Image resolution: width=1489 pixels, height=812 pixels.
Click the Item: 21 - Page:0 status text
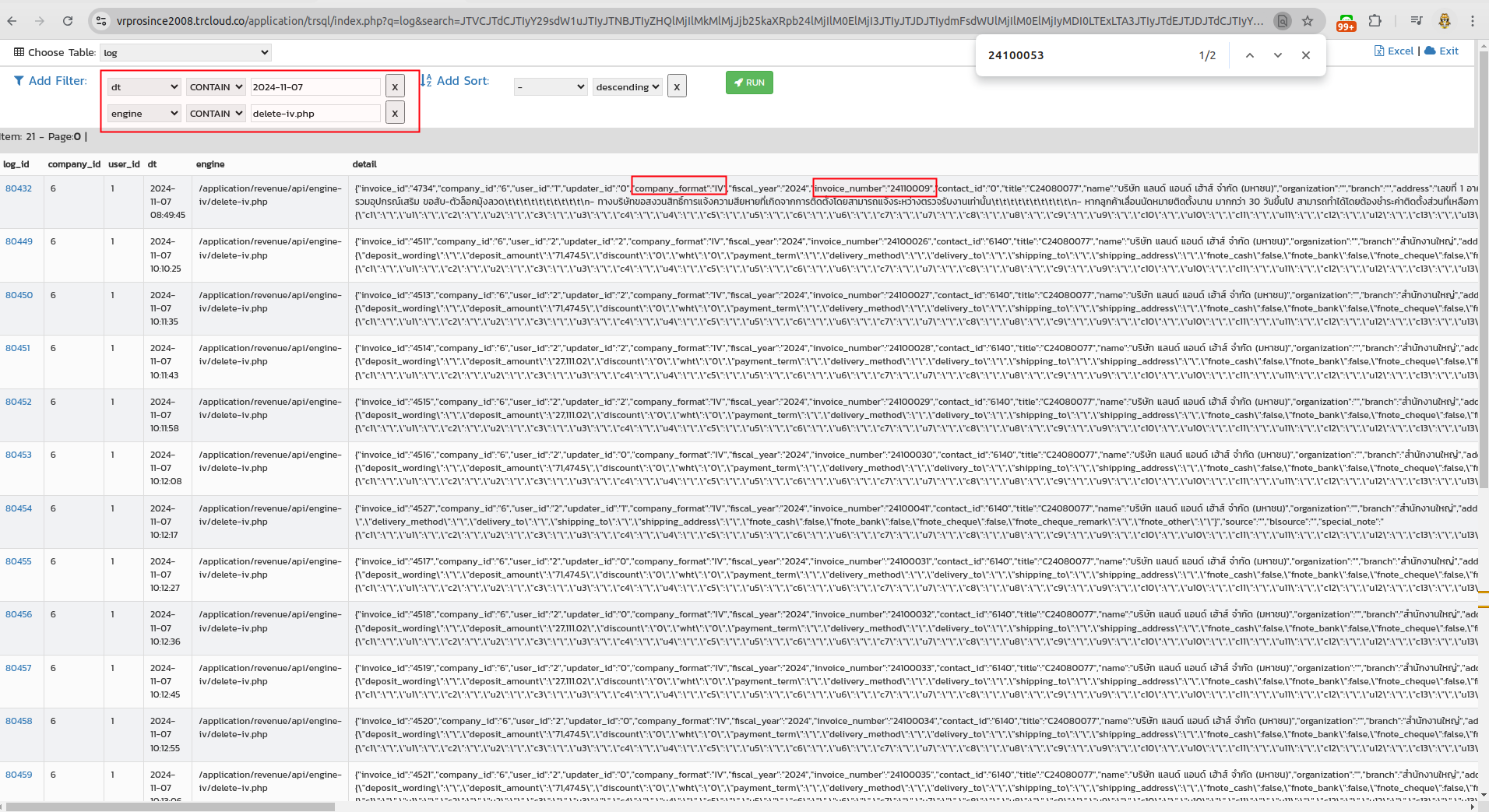[44, 136]
